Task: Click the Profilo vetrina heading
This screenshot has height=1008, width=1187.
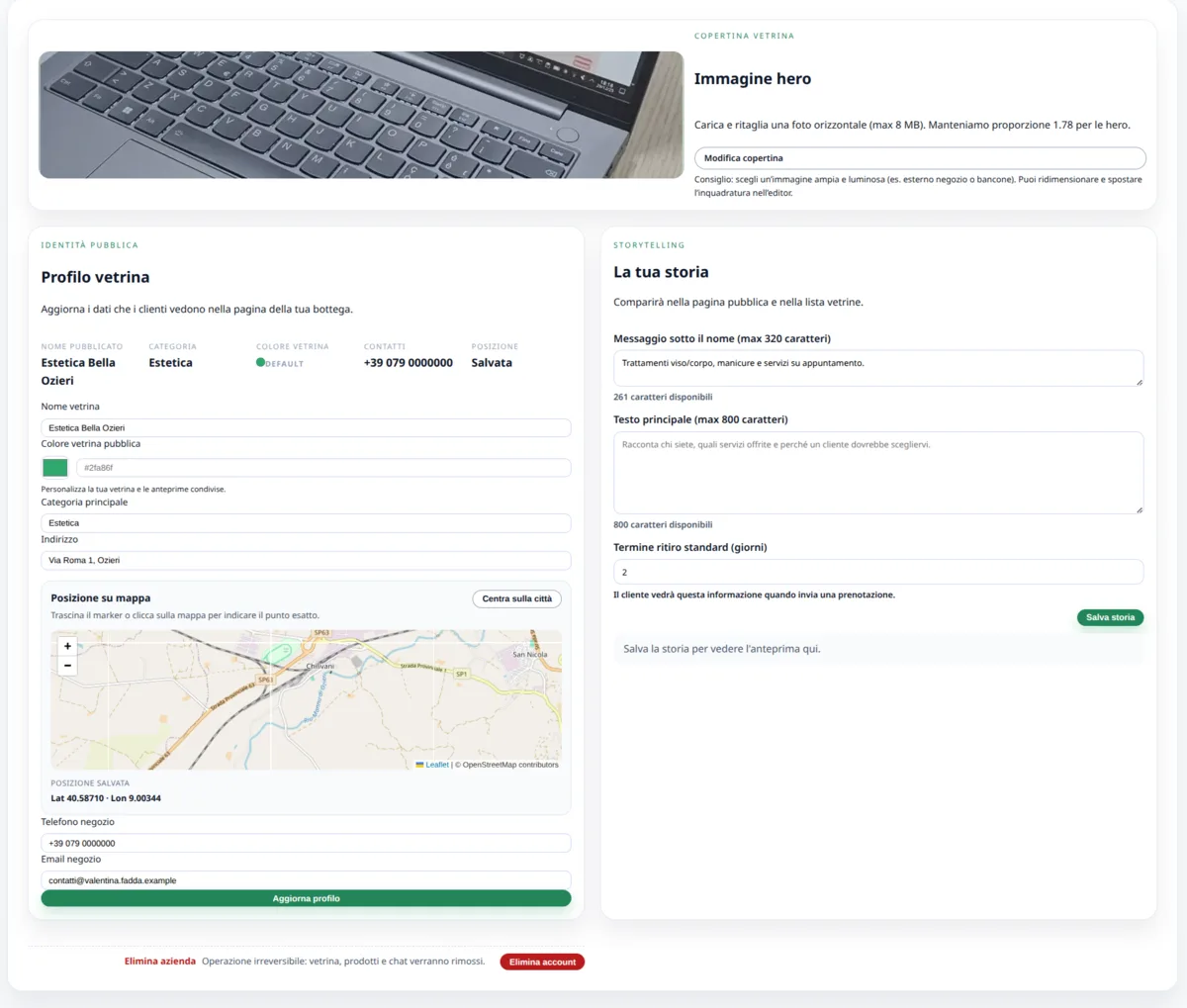Action: 95,277
